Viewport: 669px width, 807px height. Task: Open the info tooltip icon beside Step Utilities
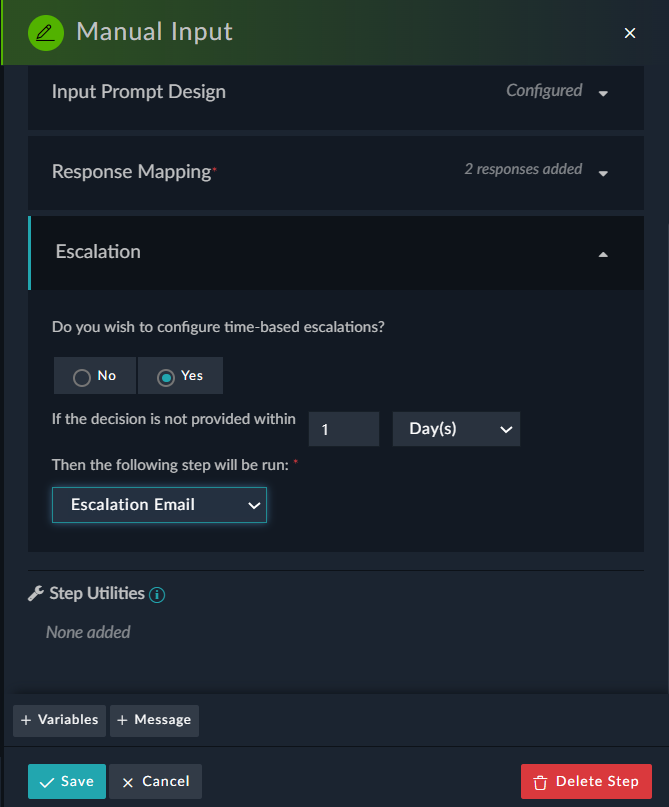(156, 593)
